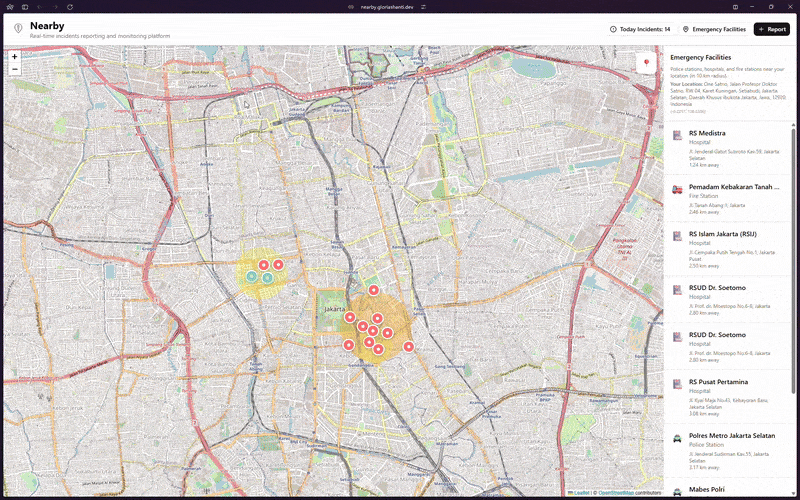This screenshot has height=500, width=800.
Task: Click the Jl. Jenderal Gatot Subroto address text
Action: click(x=734, y=155)
